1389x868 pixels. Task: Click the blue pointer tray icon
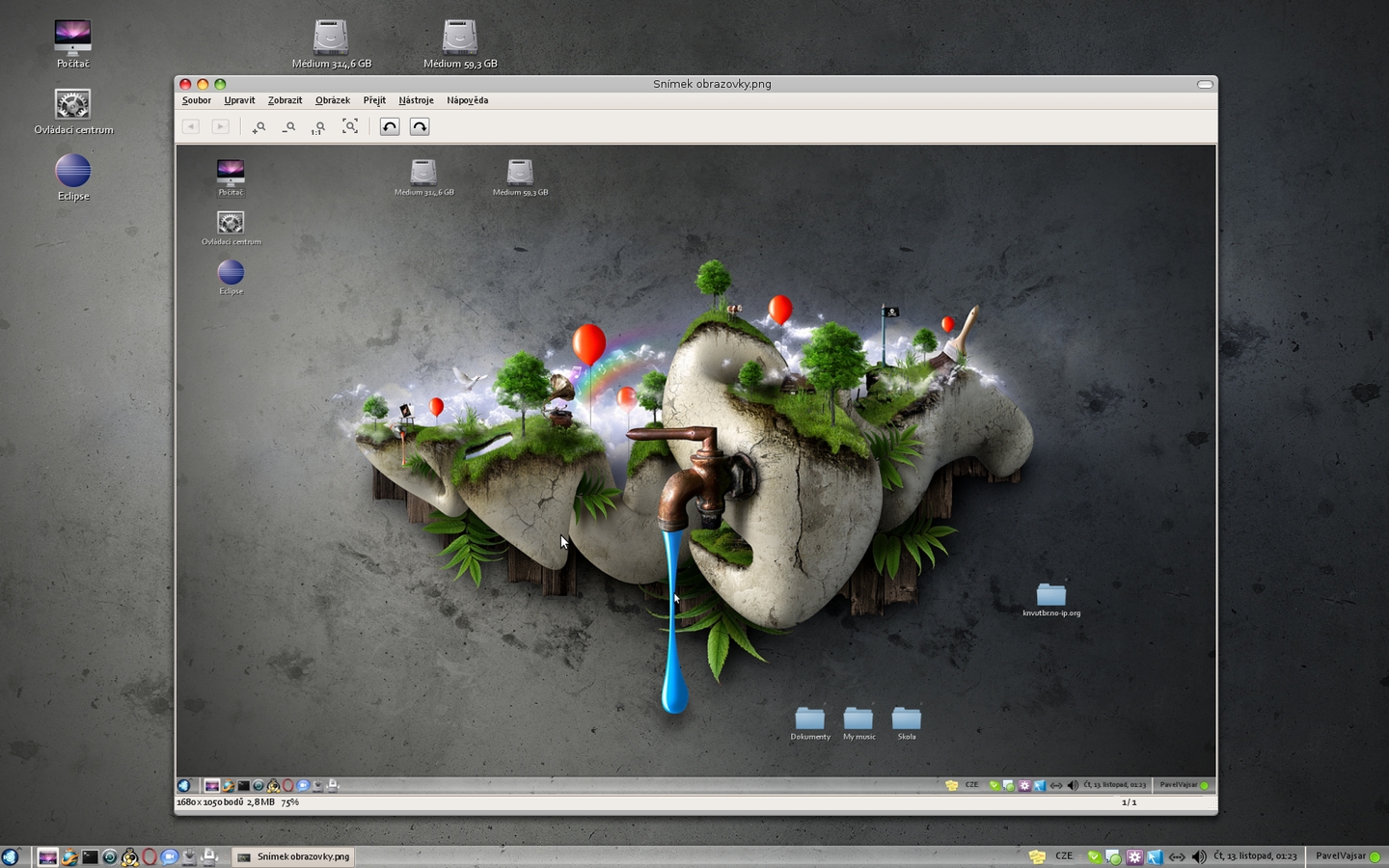[1155, 856]
